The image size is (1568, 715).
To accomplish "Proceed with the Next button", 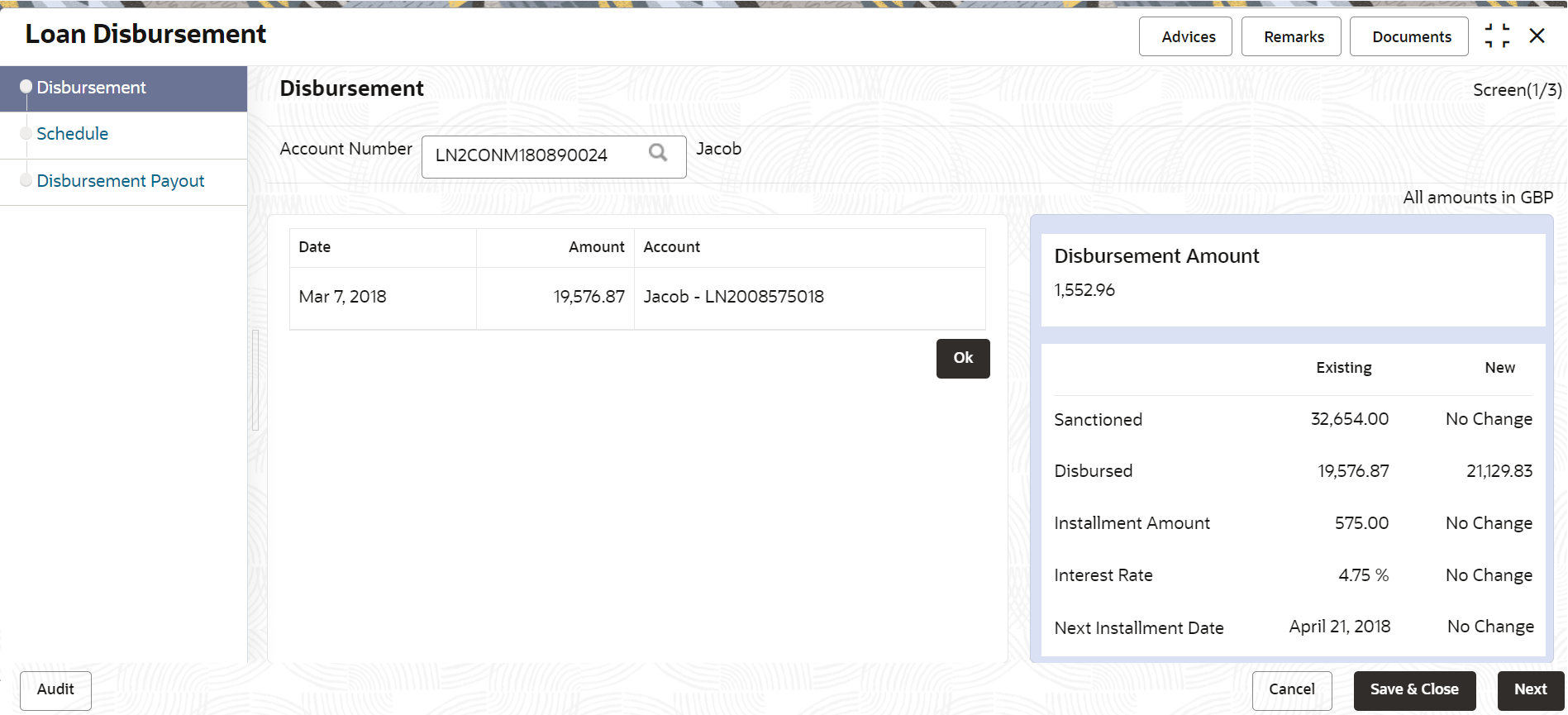I will (x=1530, y=689).
